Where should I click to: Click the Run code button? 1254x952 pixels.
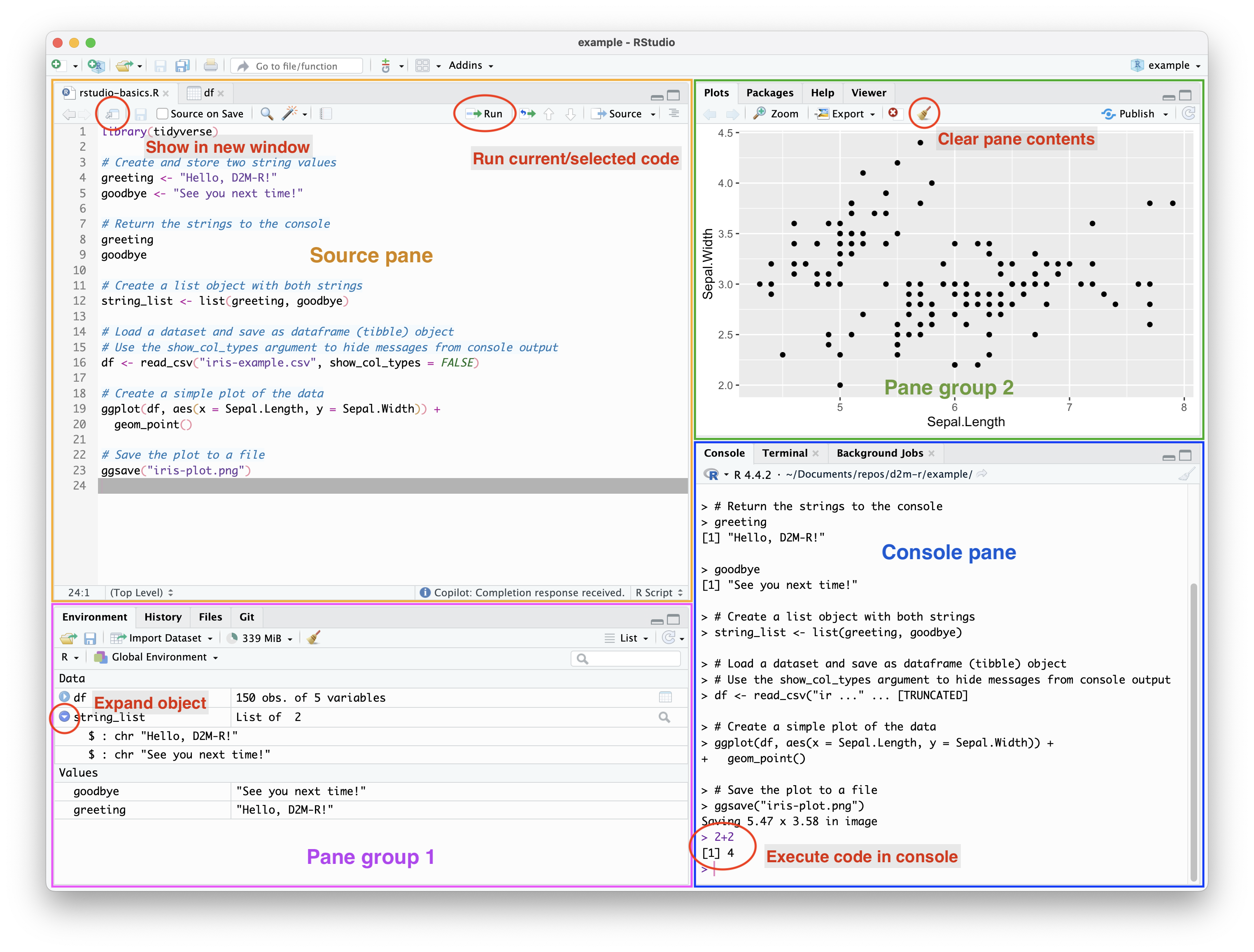pos(485,114)
